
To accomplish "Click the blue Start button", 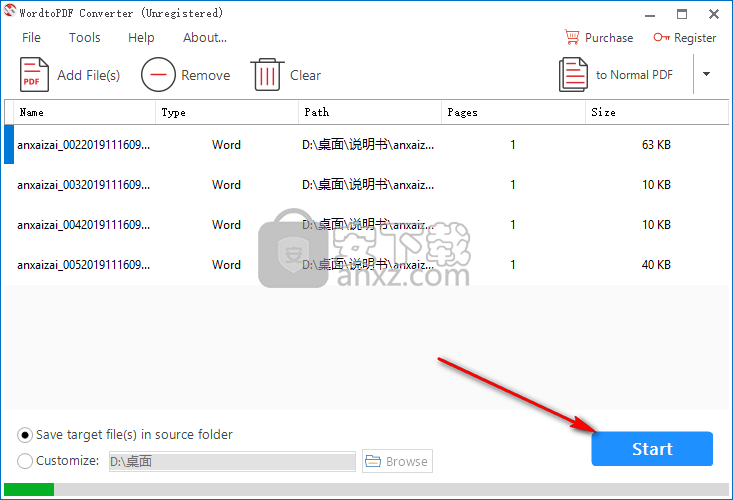I will (x=652, y=449).
